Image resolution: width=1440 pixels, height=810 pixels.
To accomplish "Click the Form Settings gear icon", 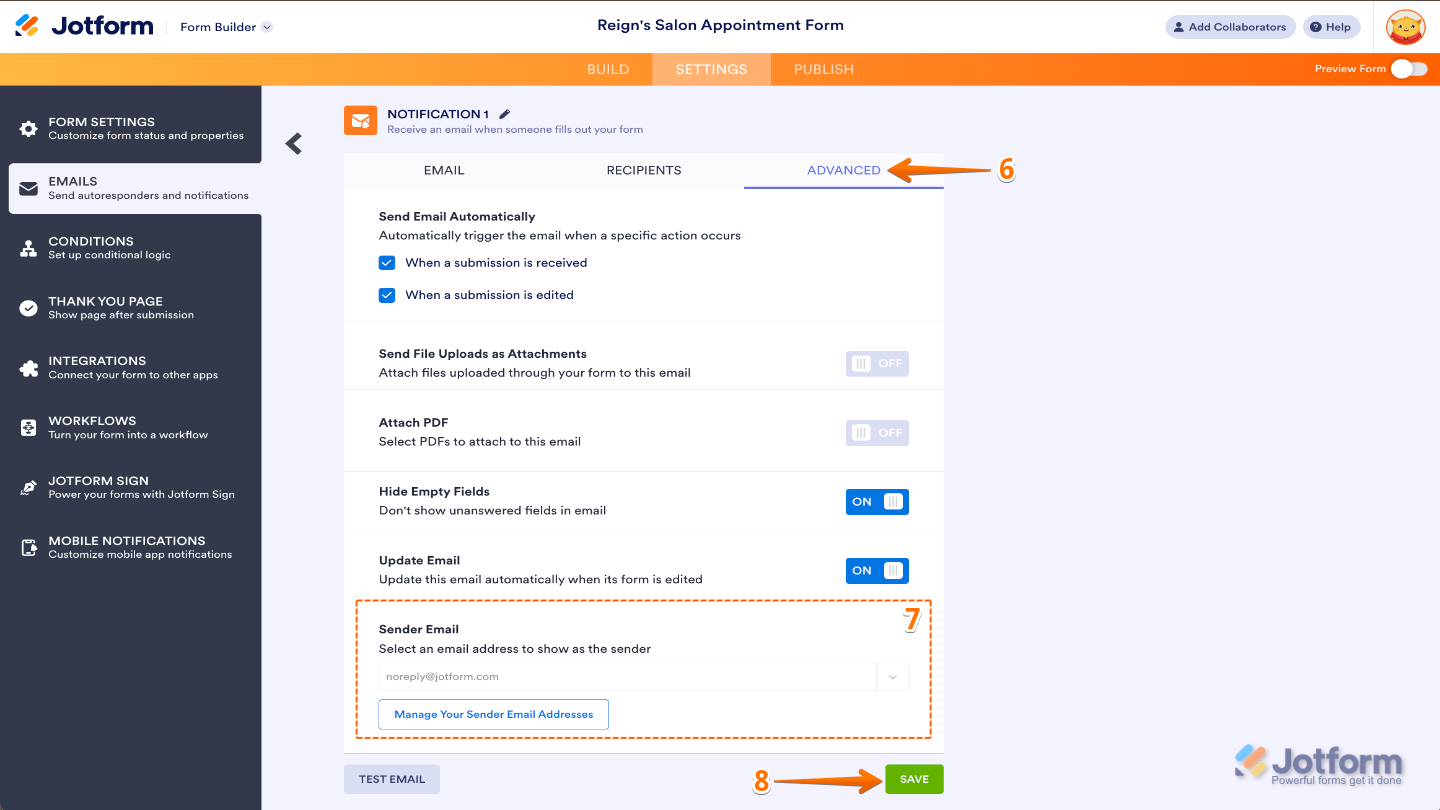I will (29, 129).
